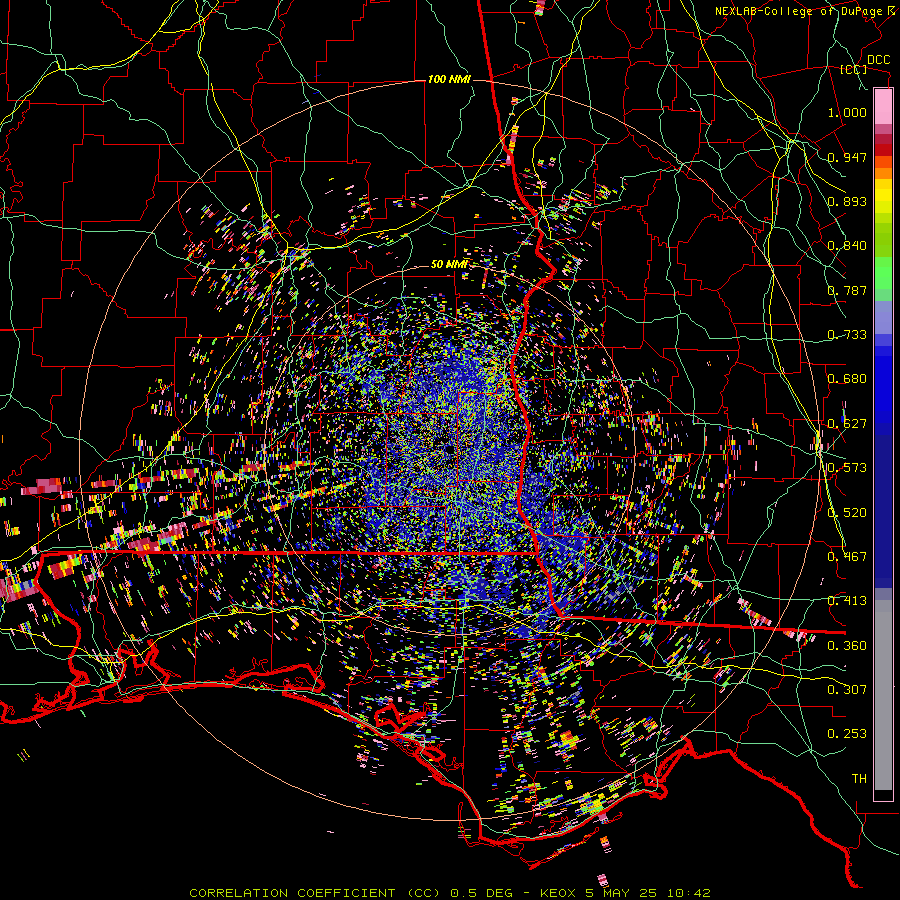Click the 1.000 scale value
The width and height of the screenshot is (900, 900).
(x=847, y=112)
